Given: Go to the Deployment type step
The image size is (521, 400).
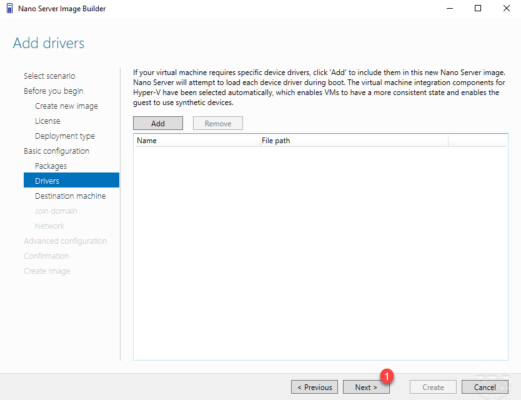Looking at the screenshot, I should pos(65,136).
